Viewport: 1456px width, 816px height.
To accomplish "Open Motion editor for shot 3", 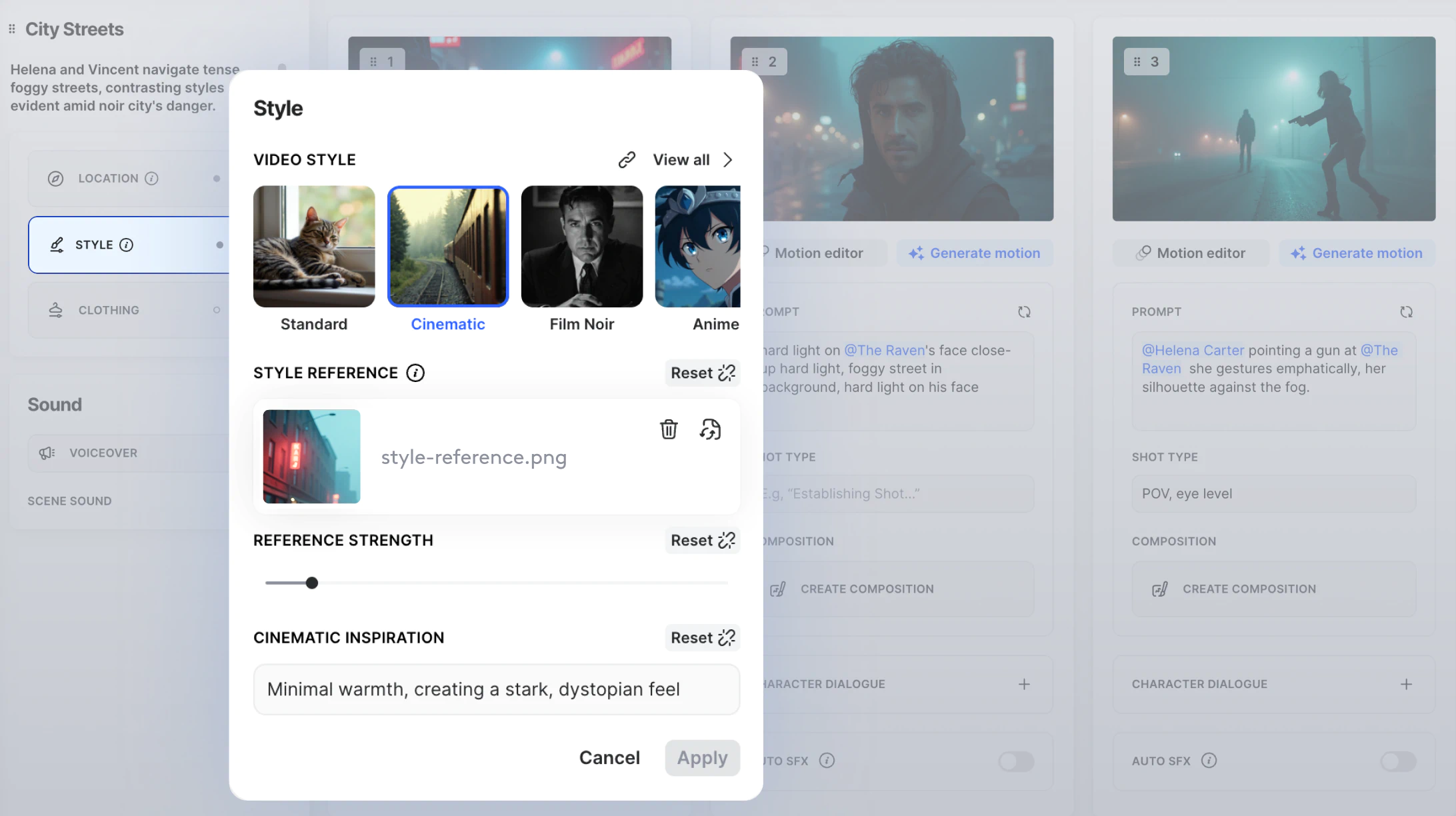I will (x=1191, y=253).
